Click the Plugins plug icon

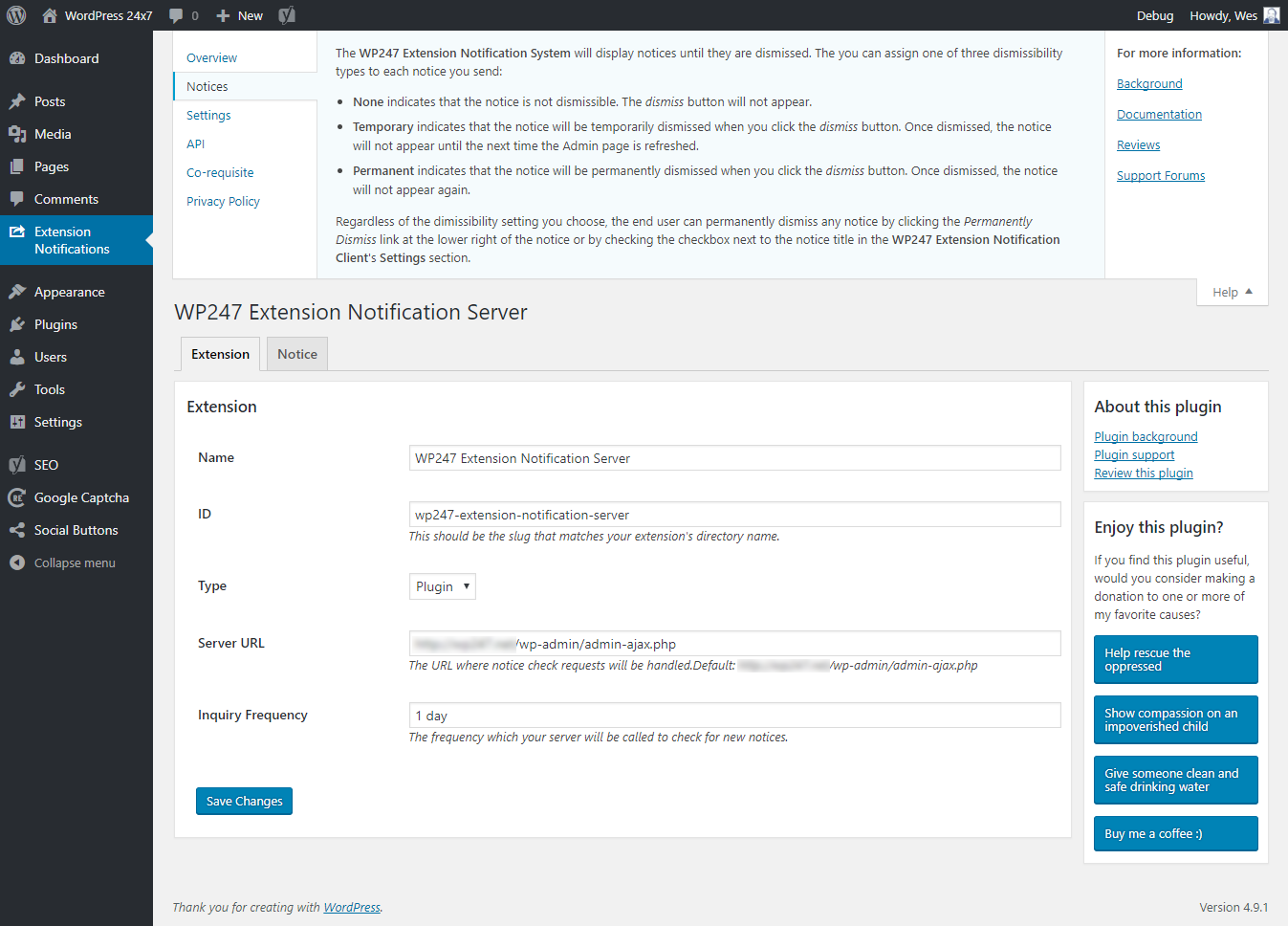[x=17, y=324]
